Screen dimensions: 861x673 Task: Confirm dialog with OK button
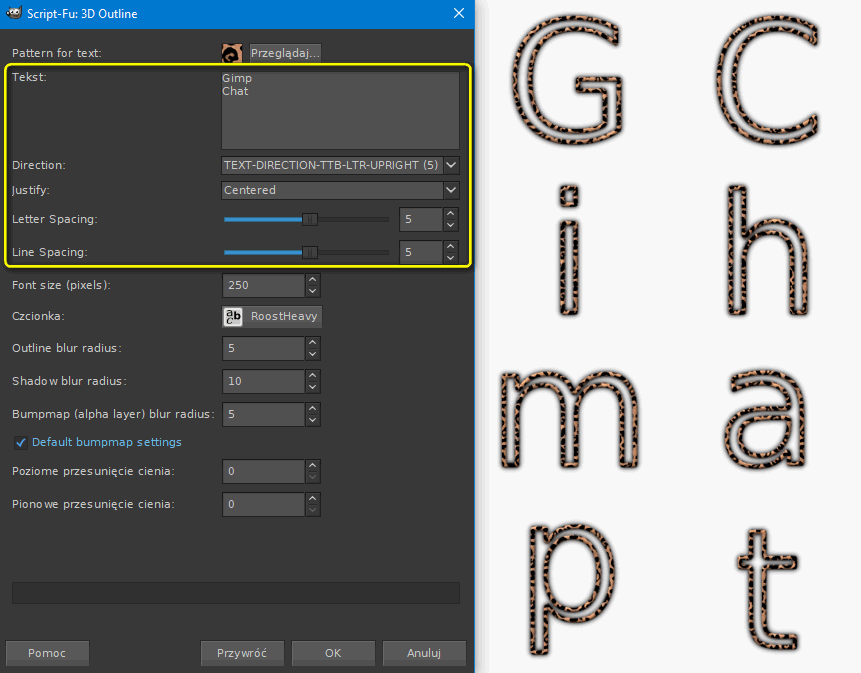coord(333,653)
